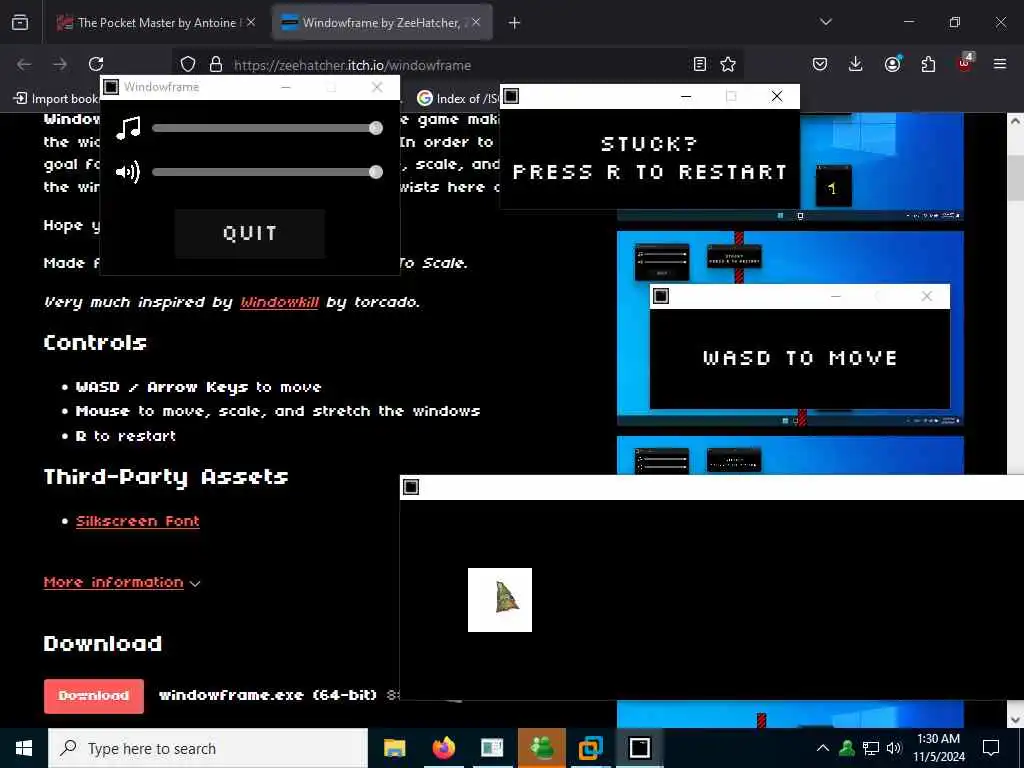
Task: Toggle reader view icon
Action: pos(699,64)
